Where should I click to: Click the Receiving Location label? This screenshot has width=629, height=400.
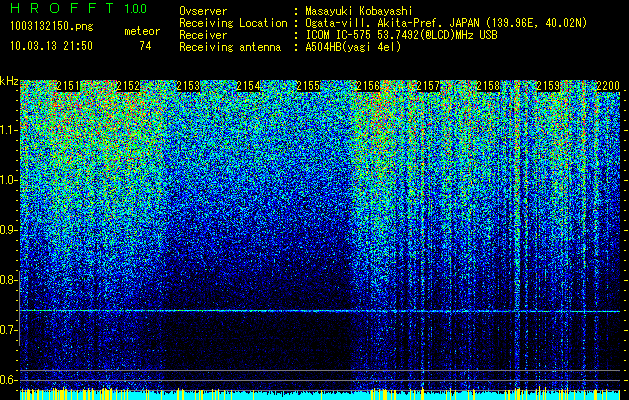pyautogui.click(x=233, y=23)
